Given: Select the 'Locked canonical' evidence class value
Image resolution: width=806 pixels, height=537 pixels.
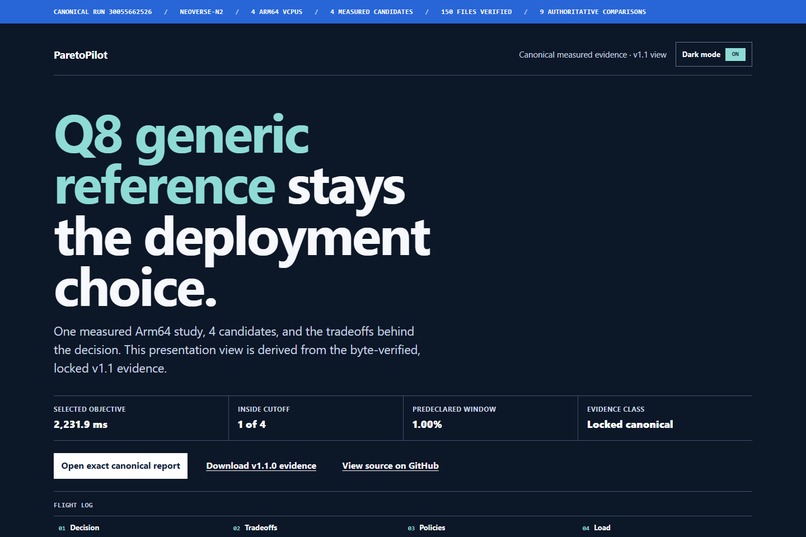Looking at the screenshot, I should pyautogui.click(x=630, y=424).
